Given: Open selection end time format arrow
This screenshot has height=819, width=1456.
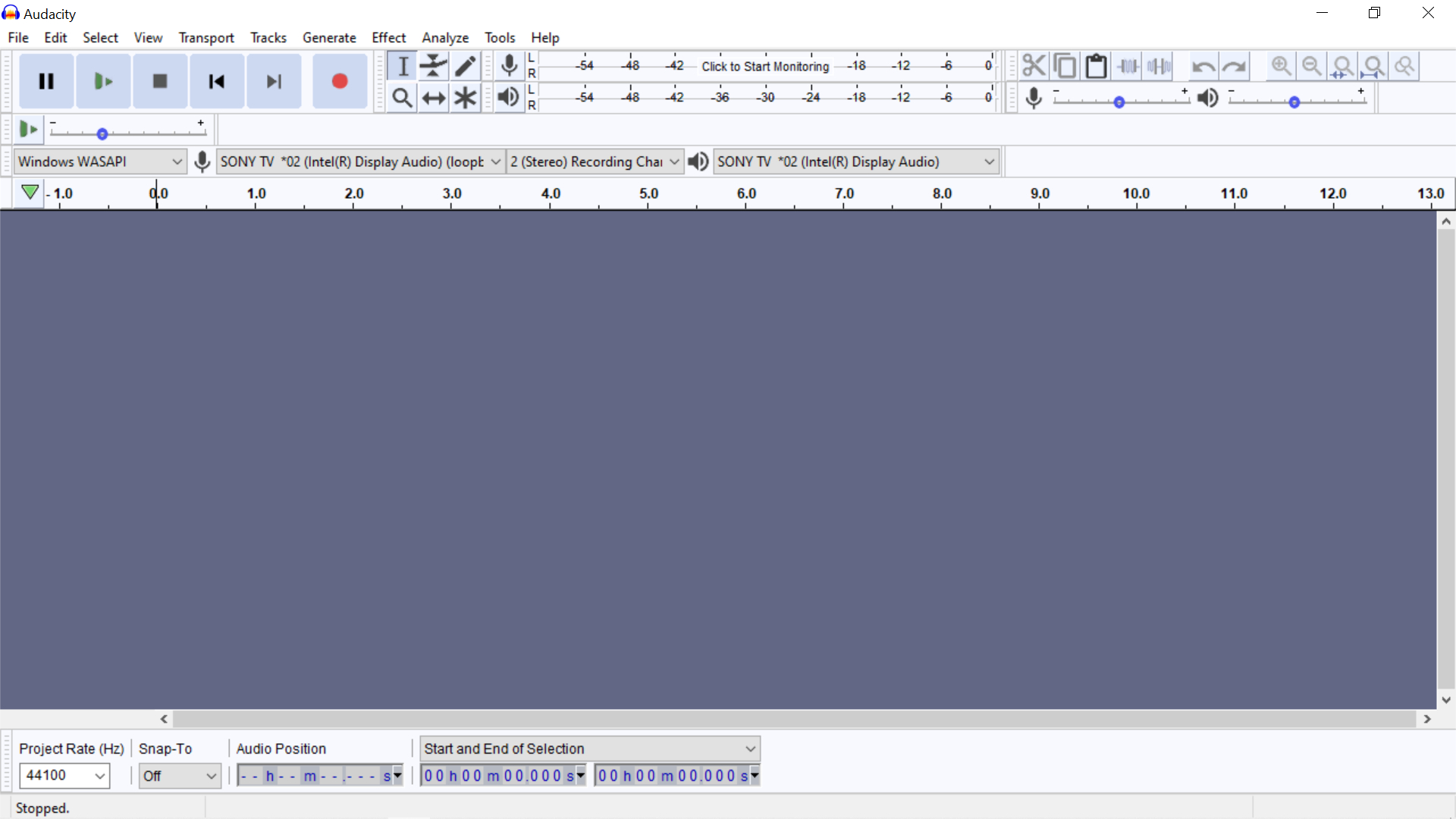Looking at the screenshot, I should [x=755, y=775].
